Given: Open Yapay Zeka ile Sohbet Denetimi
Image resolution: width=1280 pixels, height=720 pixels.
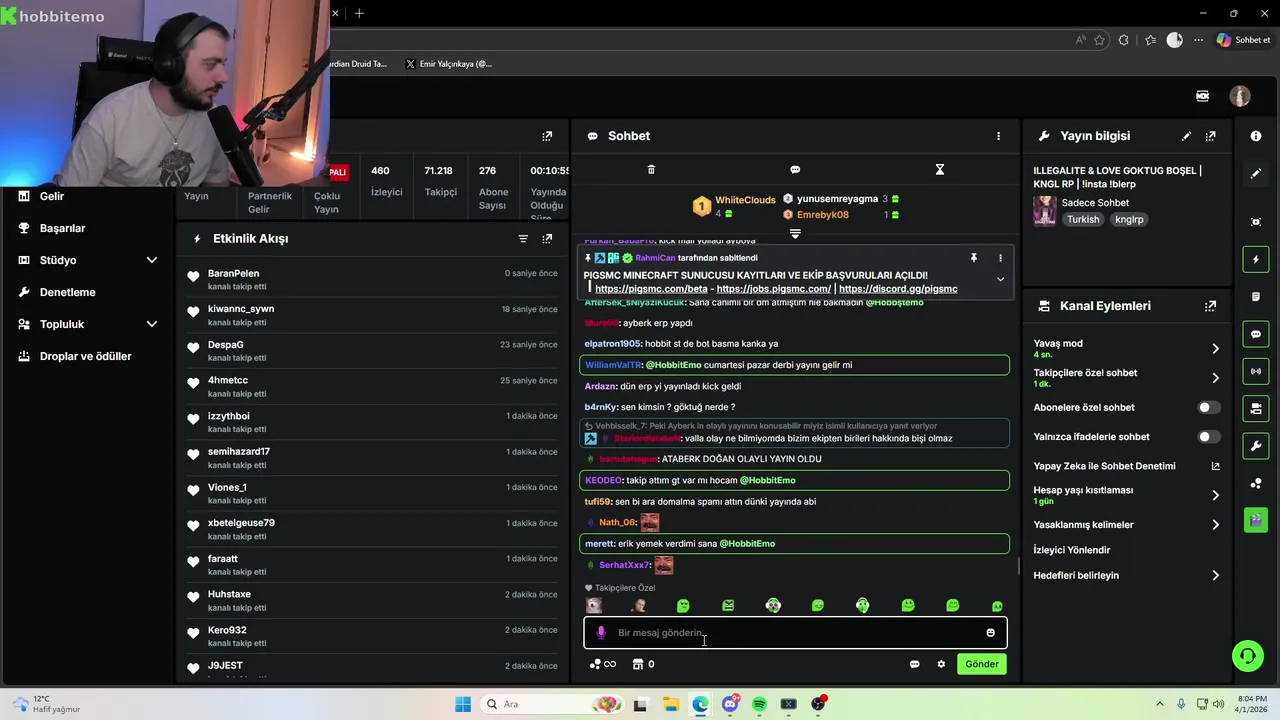Looking at the screenshot, I should click(x=1126, y=466).
